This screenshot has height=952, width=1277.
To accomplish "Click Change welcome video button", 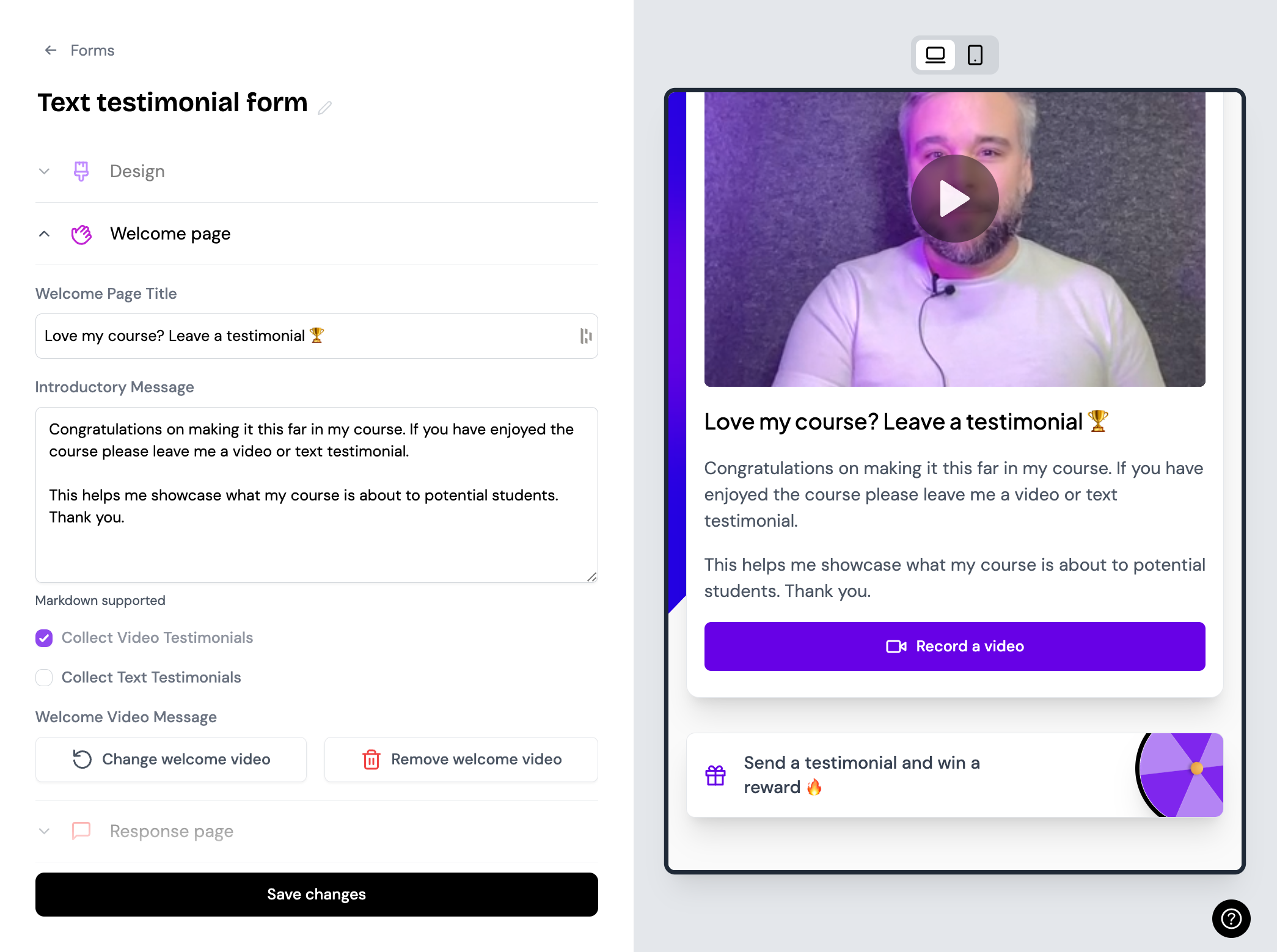I will pyautogui.click(x=171, y=760).
